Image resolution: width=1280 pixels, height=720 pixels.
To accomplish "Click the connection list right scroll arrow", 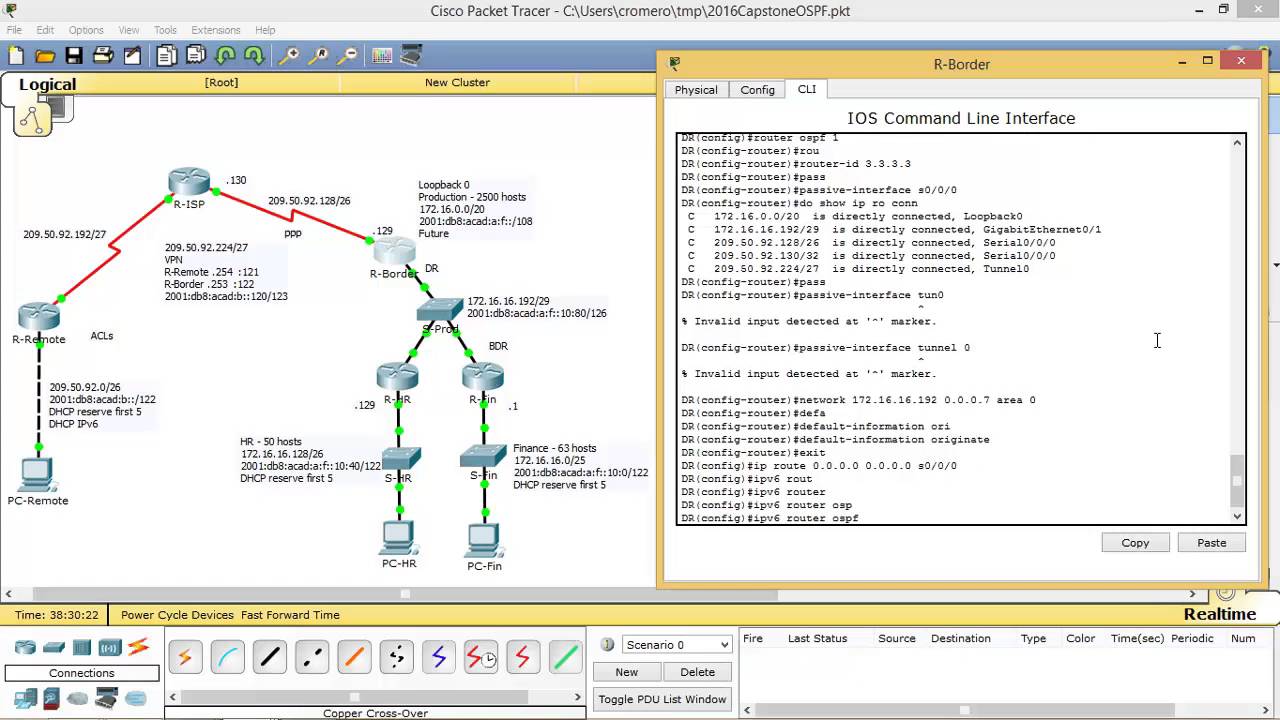I will [577, 697].
